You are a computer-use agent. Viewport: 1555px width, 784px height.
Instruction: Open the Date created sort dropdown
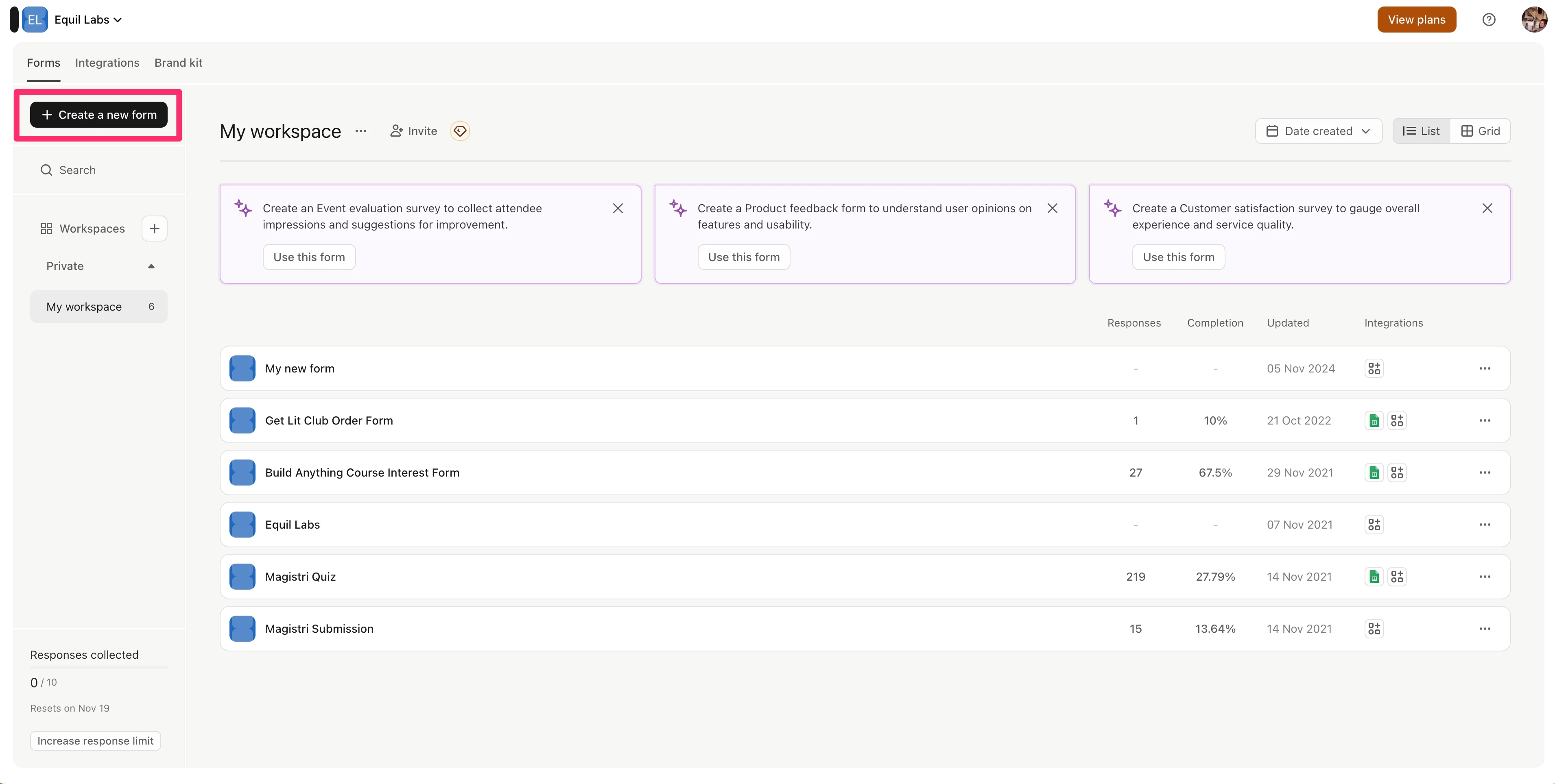tap(1318, 131)
